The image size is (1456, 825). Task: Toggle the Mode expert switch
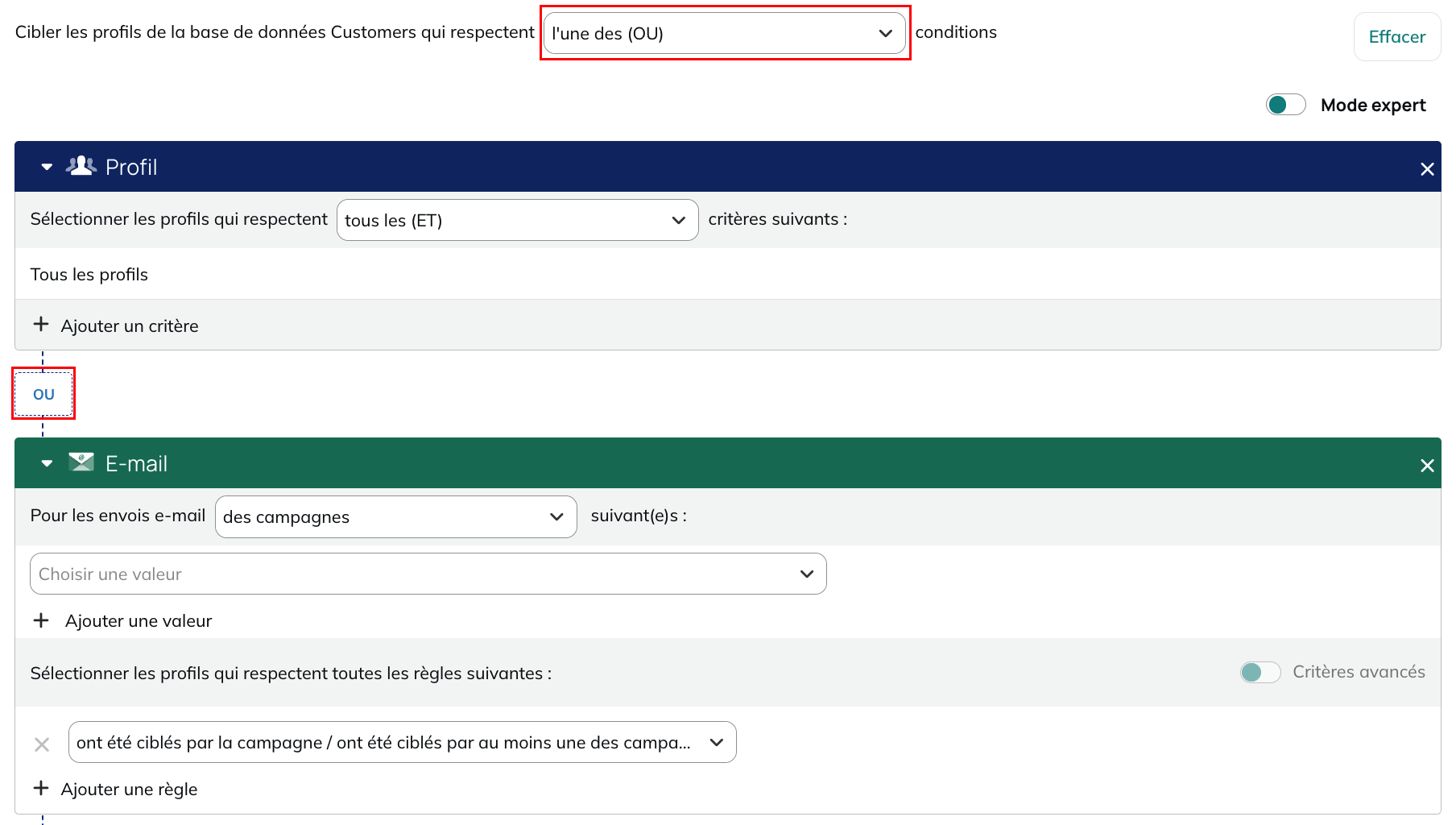pos(1285,105)
